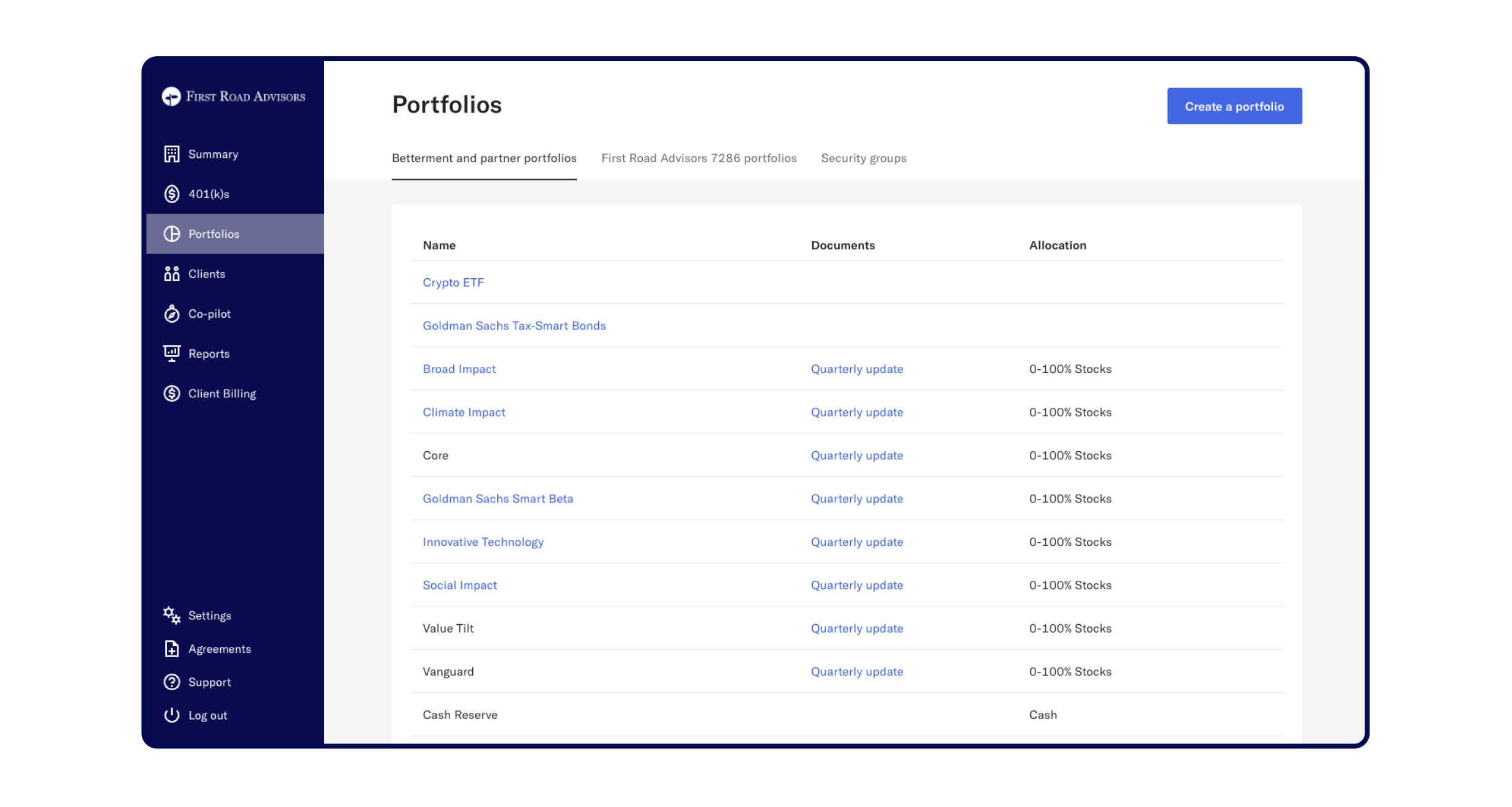Open Goldman Sachs Smart Beta Quarterly update
Image resolution: width=1512 pixels, height=807 pixels.
(x=857, y=499)
